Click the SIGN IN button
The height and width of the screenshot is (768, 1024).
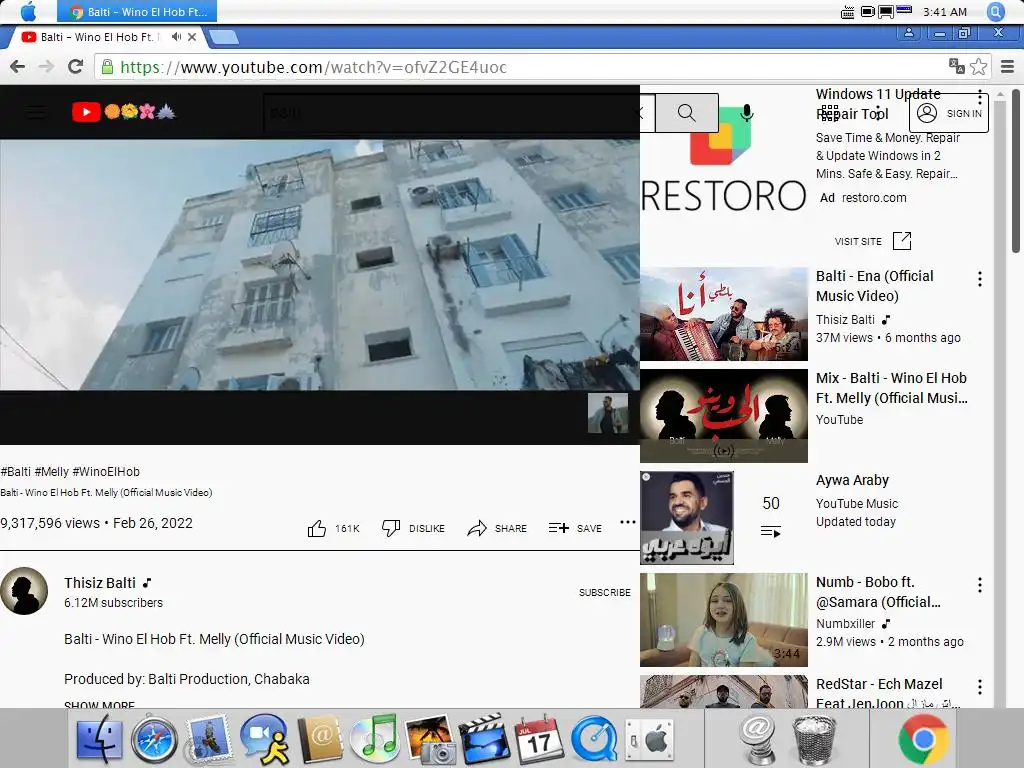(949, 113)
